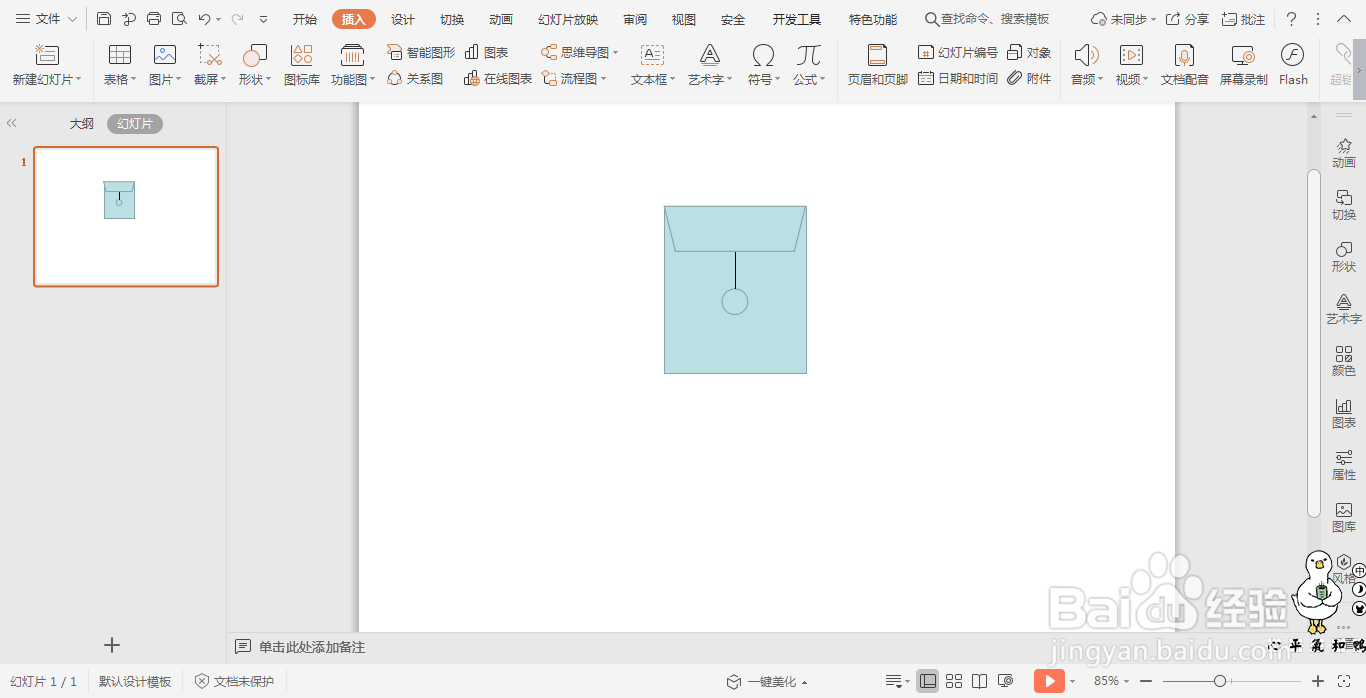Expand the 一键美化 menu
Screen dimensions: 1366x698
[767, 682]
